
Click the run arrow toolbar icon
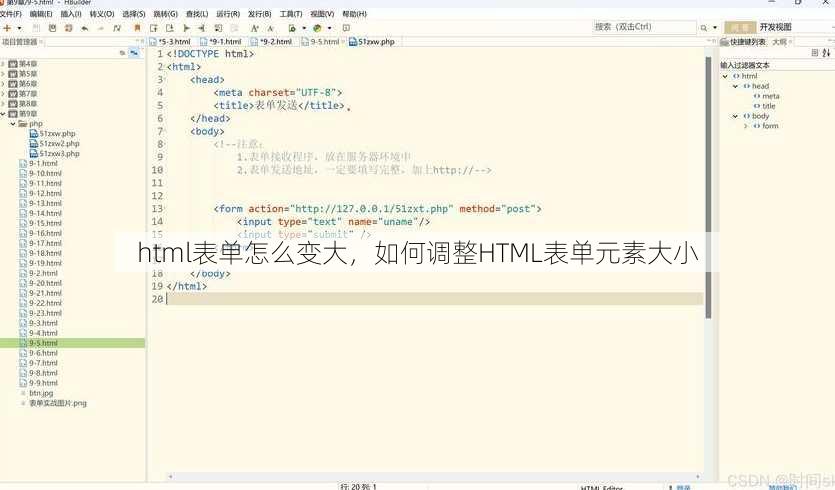[186, 28]
